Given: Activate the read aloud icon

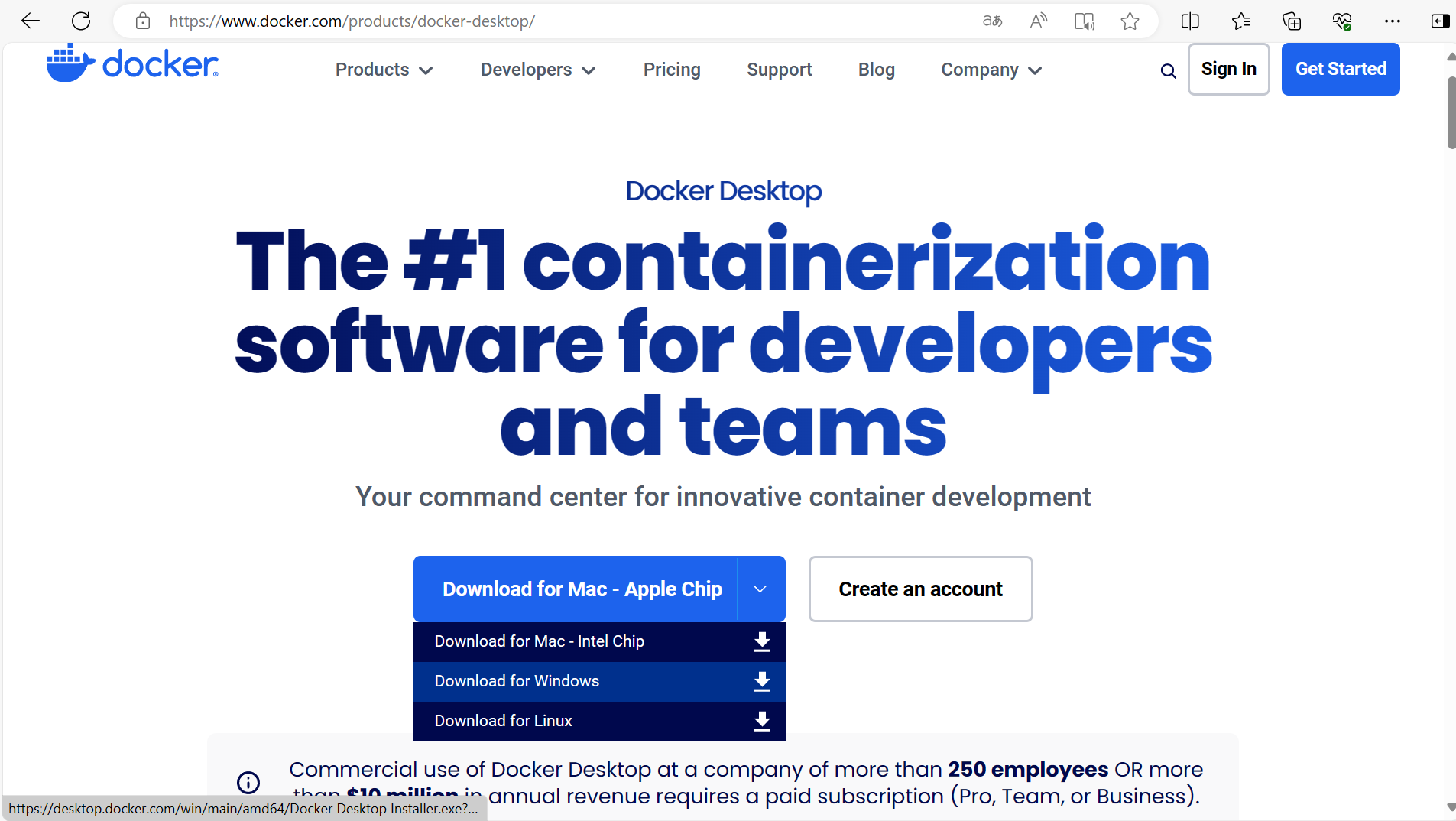Looking at the screenshot, I should [x=1038, y=21].
